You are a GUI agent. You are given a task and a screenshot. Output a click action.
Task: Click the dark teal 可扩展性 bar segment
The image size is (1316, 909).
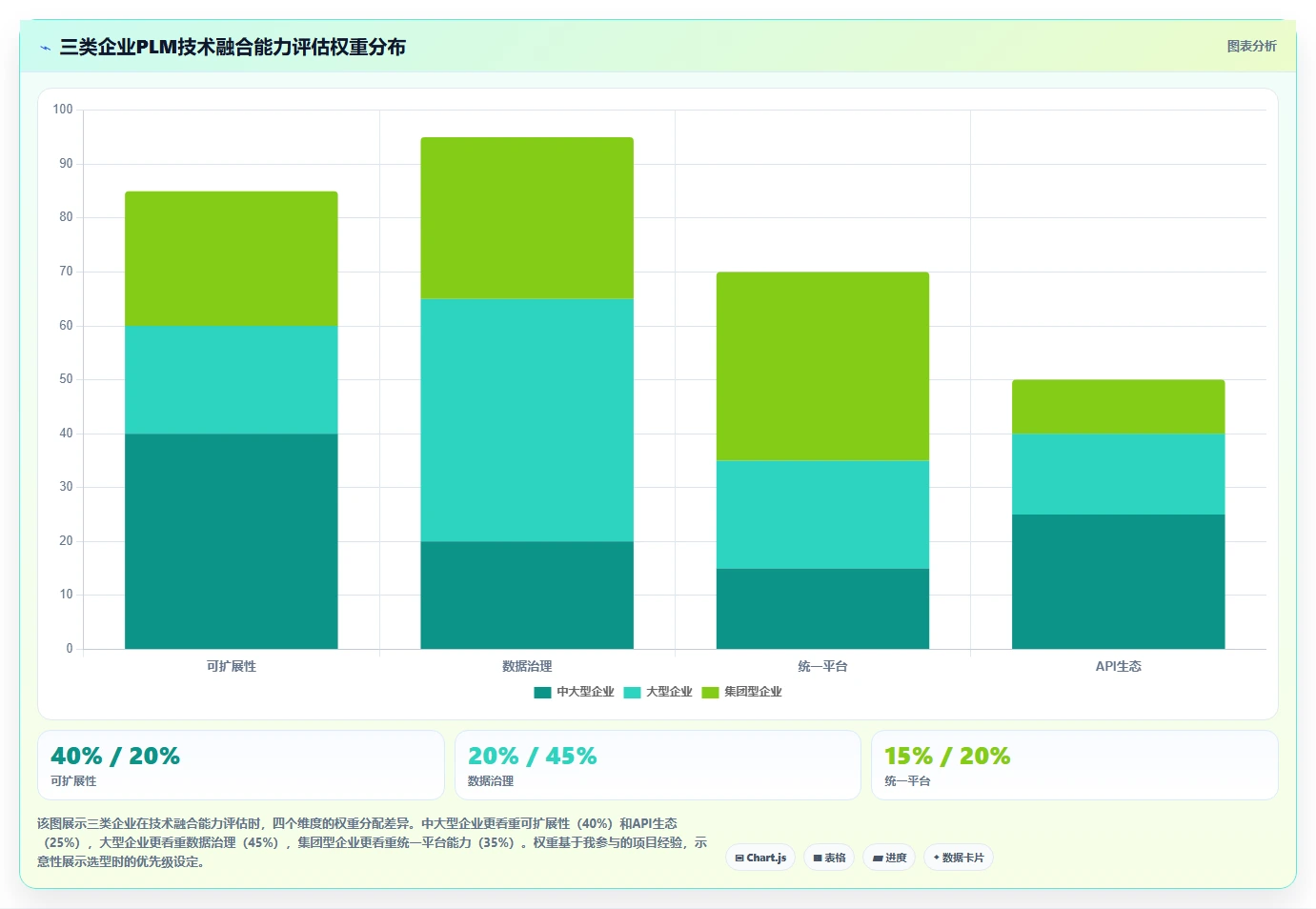tap(232, 541)
